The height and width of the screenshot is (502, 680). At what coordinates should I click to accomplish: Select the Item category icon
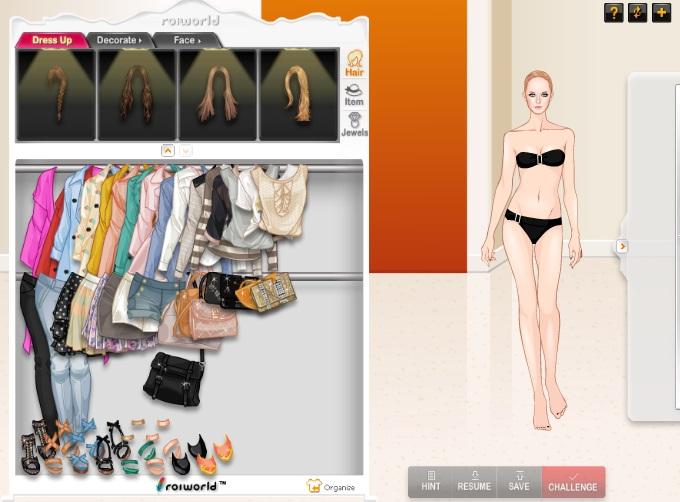click(x=354, y=95)
